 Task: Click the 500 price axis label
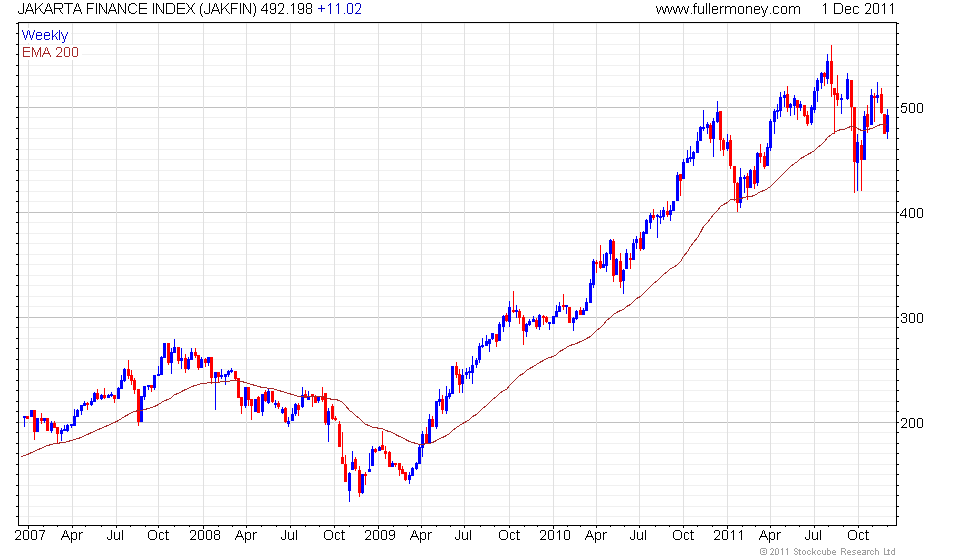coord(912,108)
